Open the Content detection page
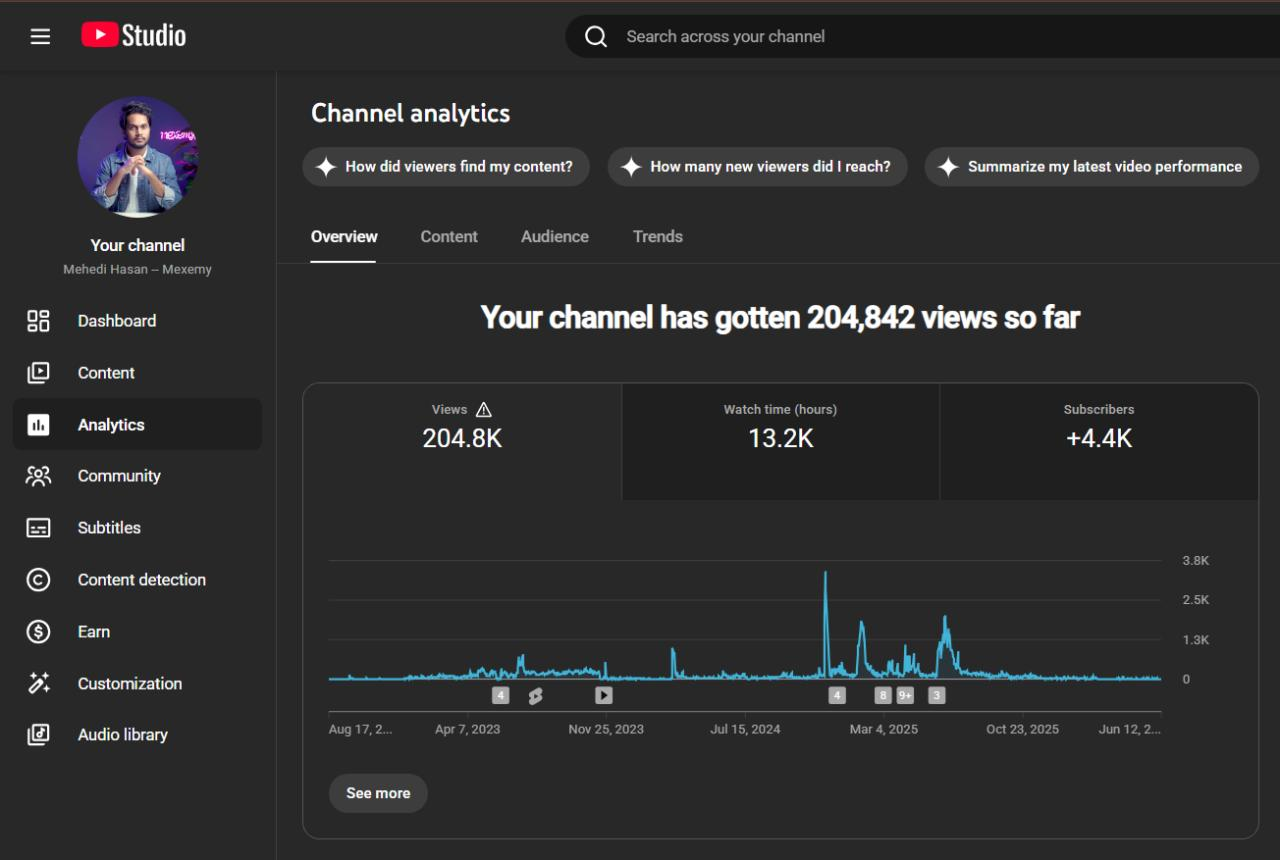The height and width of the screenshot is (860, 1280). tap(137, 580)
